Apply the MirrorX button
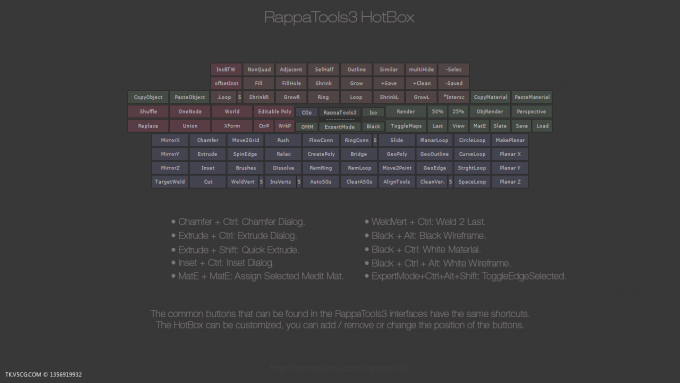Screen dimensions: 680x383 [x=170, y=140]
